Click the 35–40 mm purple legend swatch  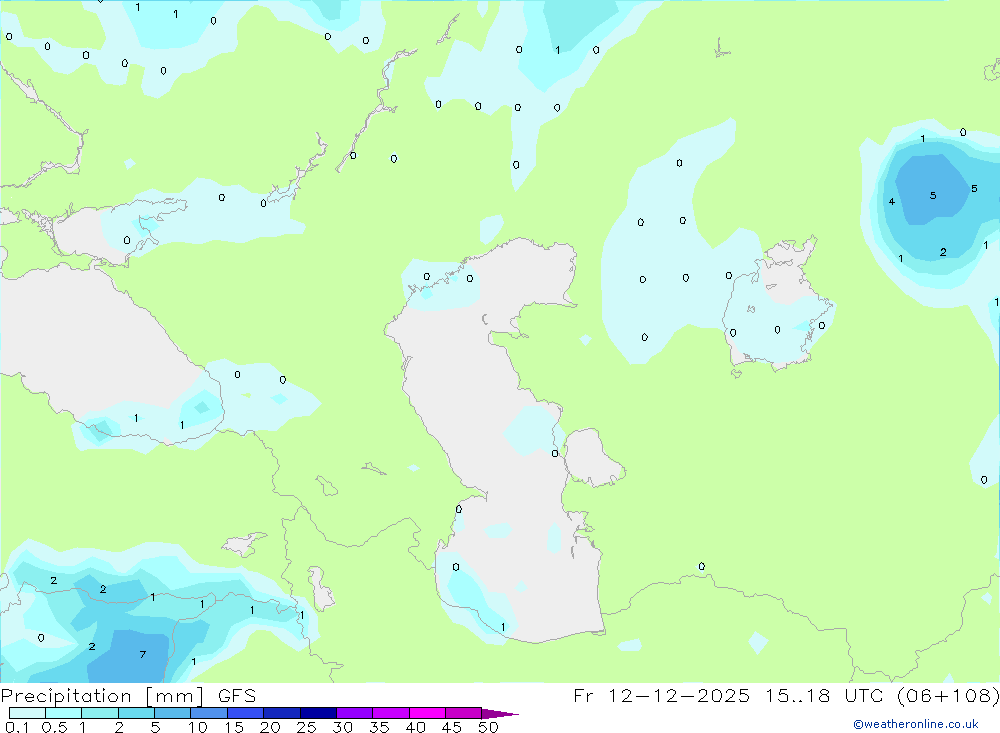(x=390, y=713)
